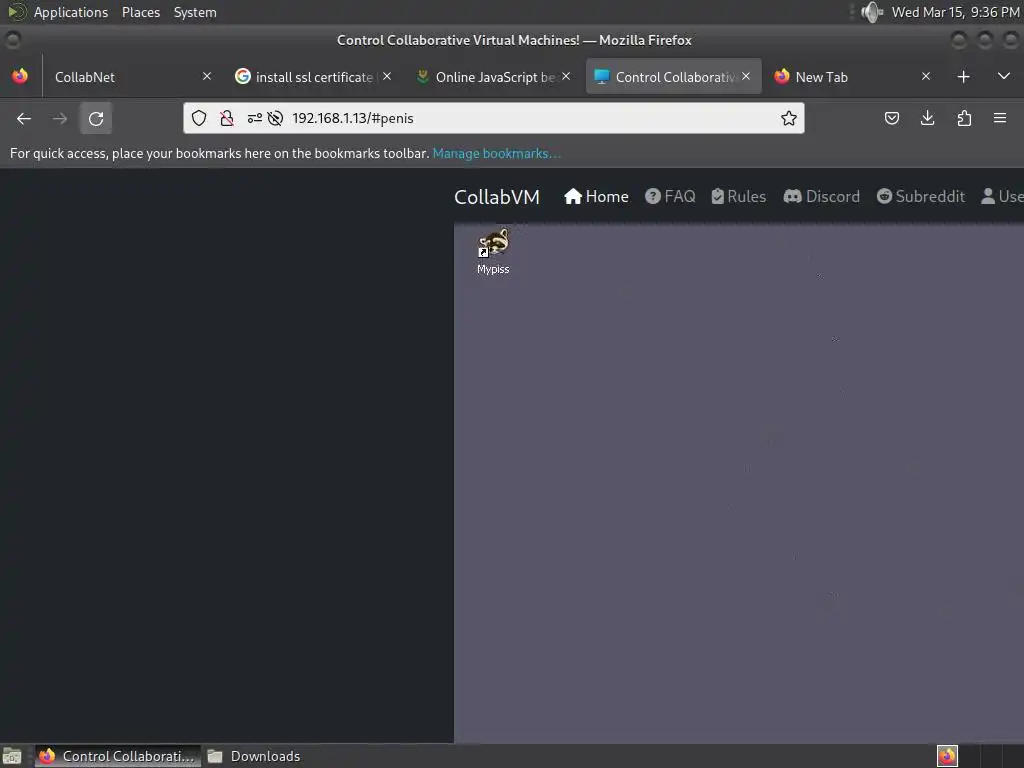Go back with the browser back arrow
This screenshot has height=768, width=1024.
click(24, 118)
